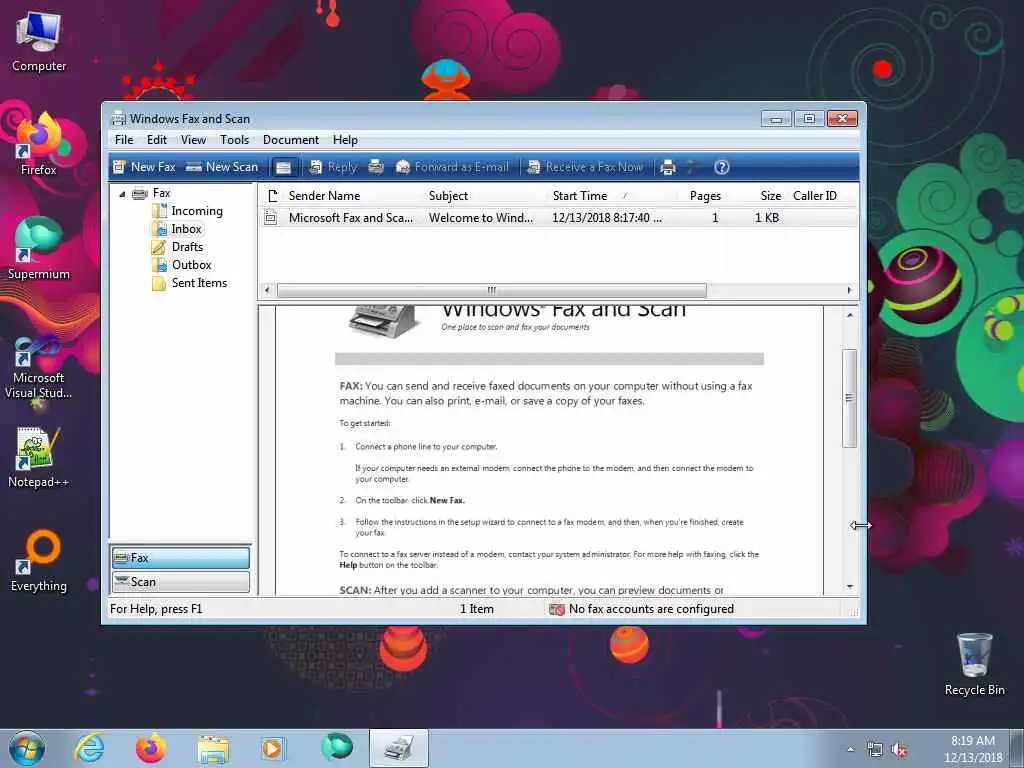1024x768 pixels.
Task: Select the Supermium desktop shortcut
Action: coord(39,248)
